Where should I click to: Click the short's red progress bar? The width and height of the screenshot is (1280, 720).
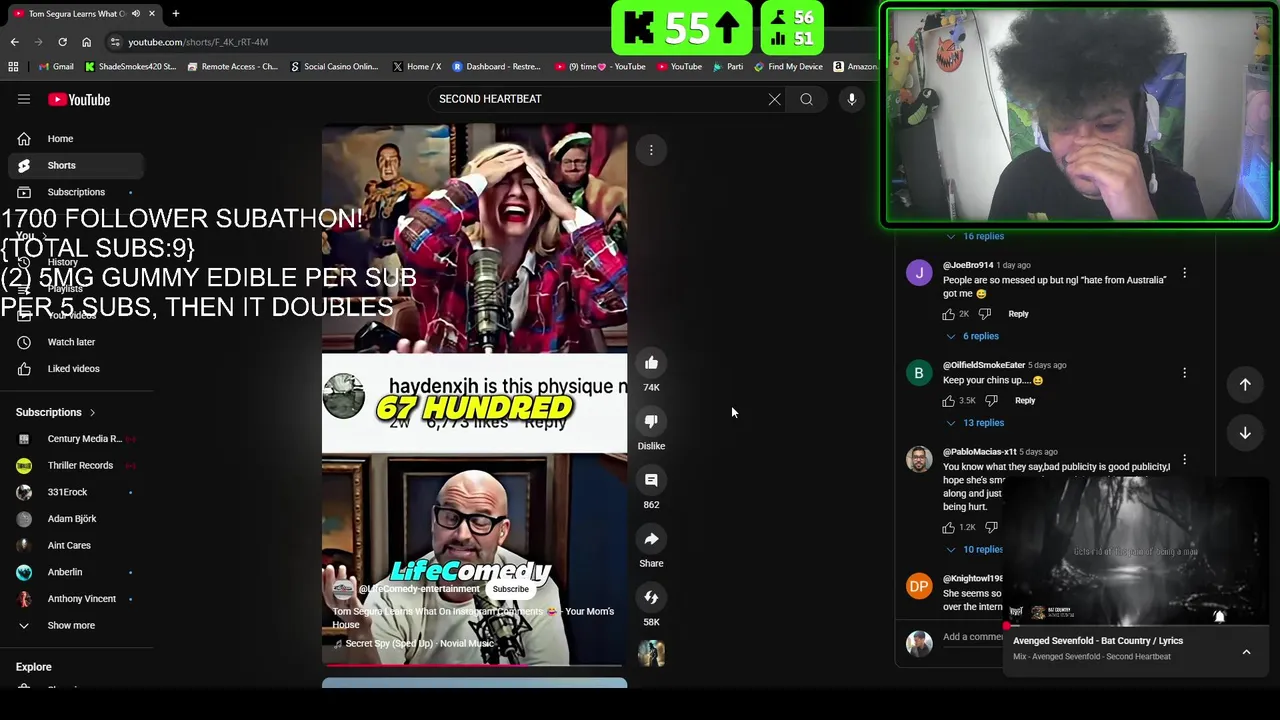click(x=474, y=664)
